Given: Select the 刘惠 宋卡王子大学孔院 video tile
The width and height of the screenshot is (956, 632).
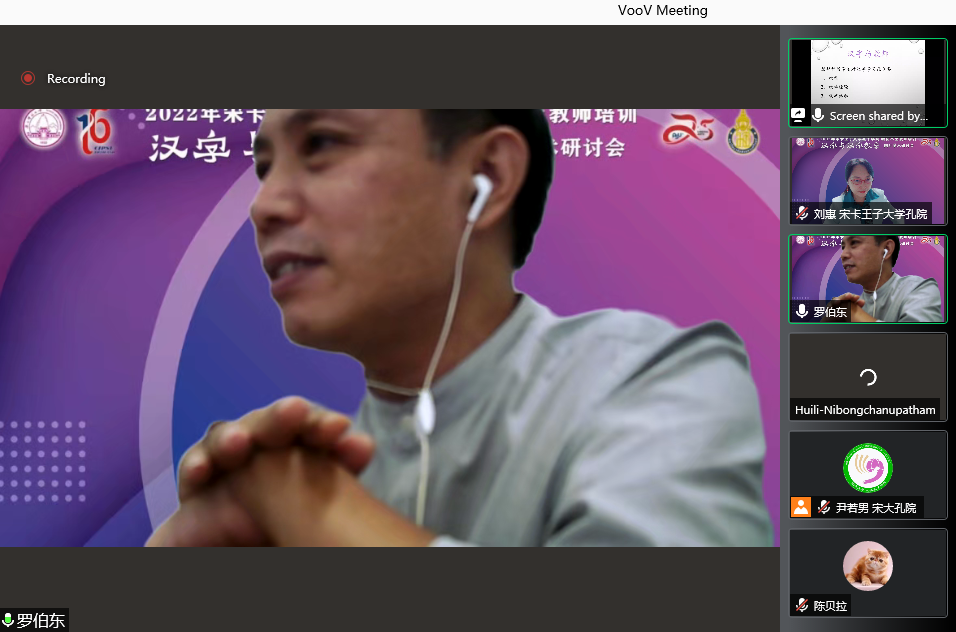Looking at the screenshot, I should click(x=868, y=181).
